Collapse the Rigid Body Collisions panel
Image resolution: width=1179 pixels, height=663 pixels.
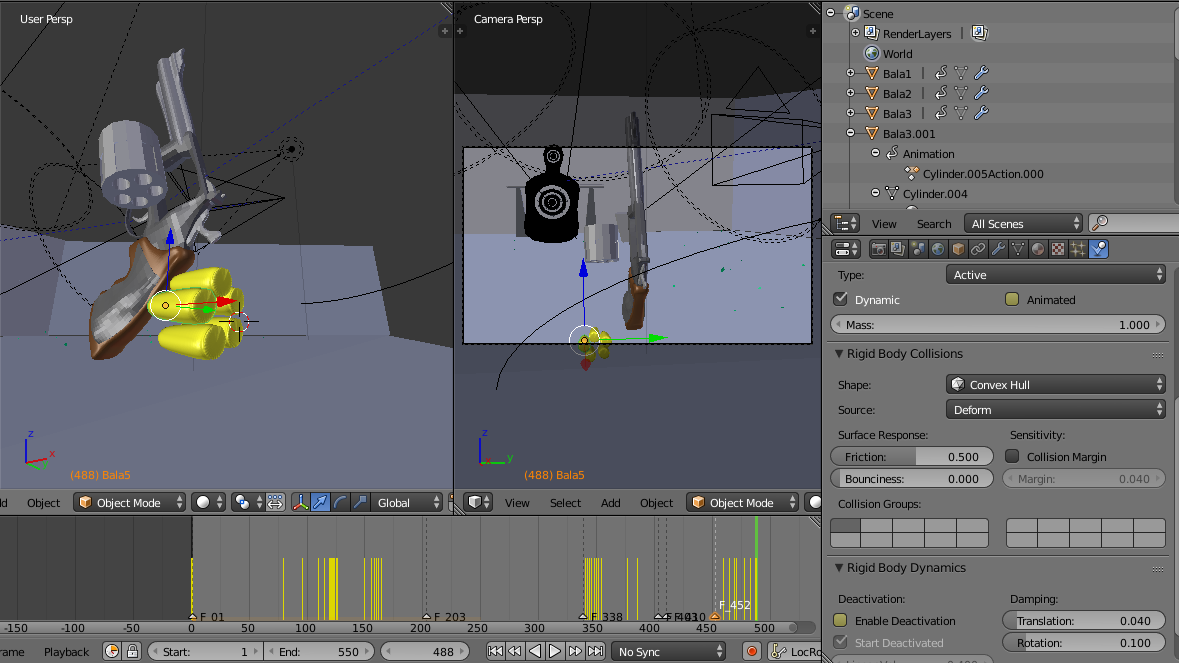[840, 354]
